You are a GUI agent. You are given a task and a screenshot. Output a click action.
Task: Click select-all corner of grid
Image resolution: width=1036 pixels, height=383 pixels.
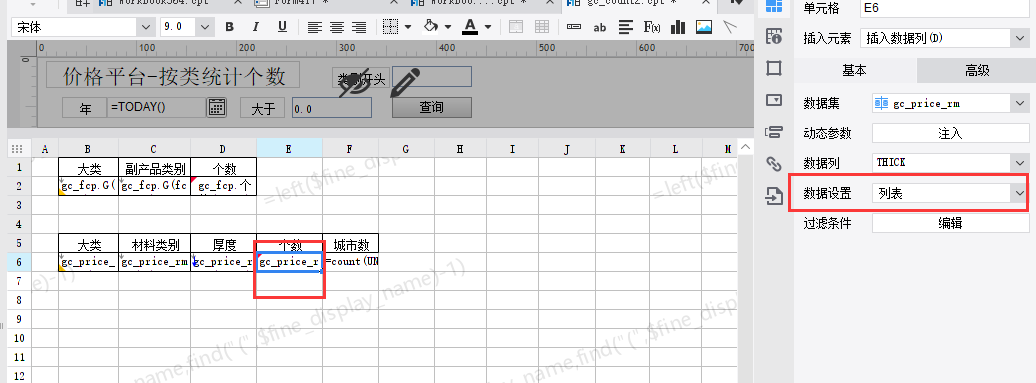click(19, 149)
